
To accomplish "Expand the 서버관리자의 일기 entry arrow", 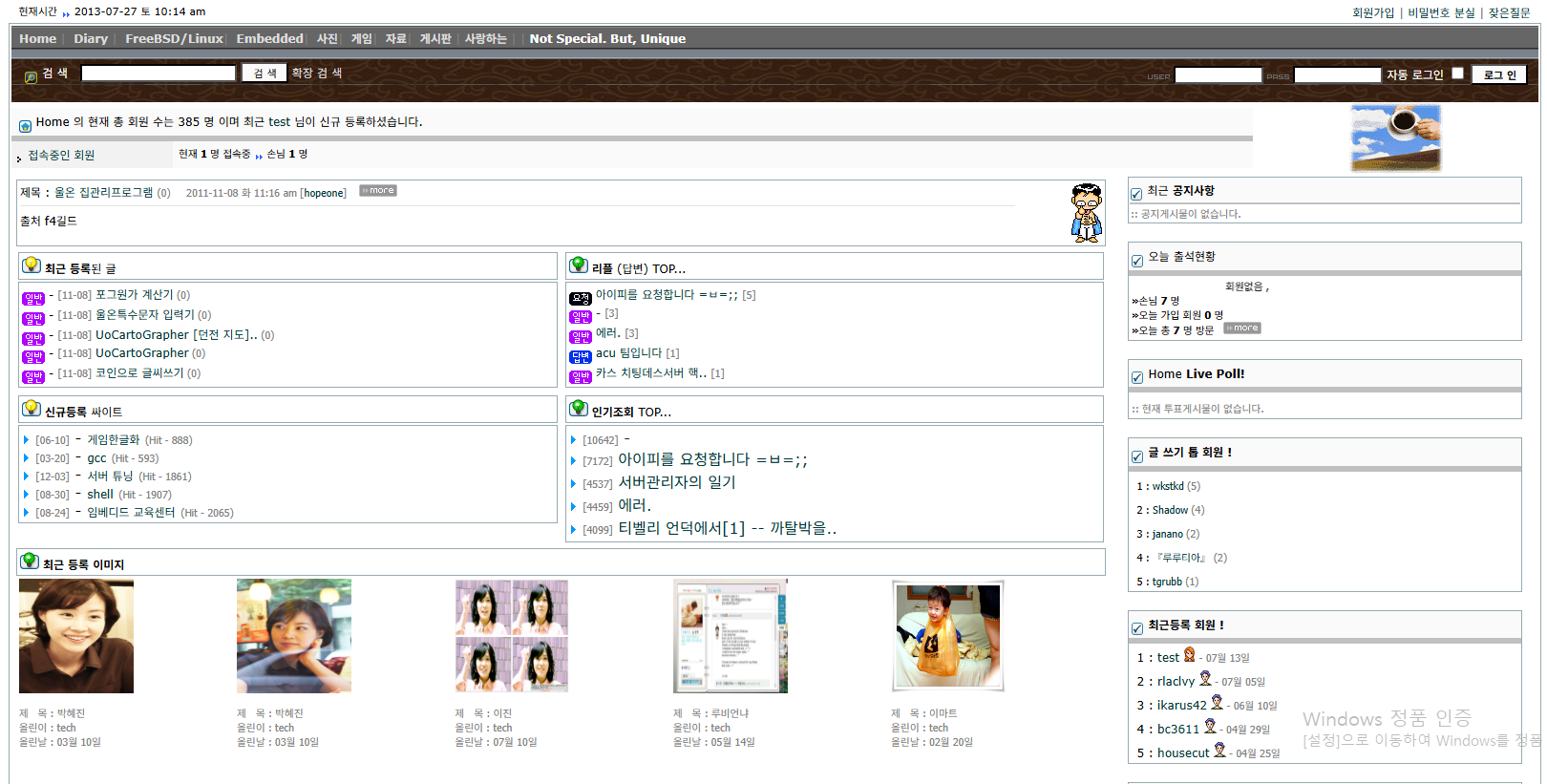I will pyautogui.click(x=573, y=484).
